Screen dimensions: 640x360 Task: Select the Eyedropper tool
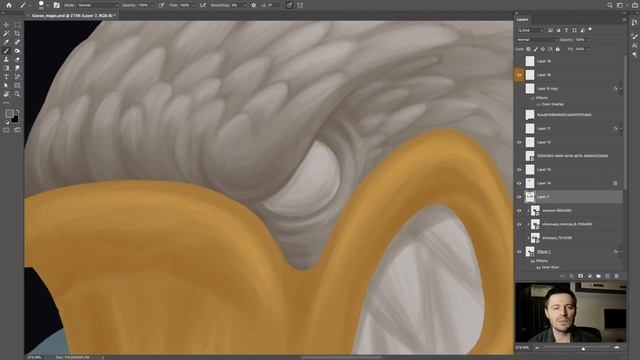pyautogui.click(x=6, y=42)
